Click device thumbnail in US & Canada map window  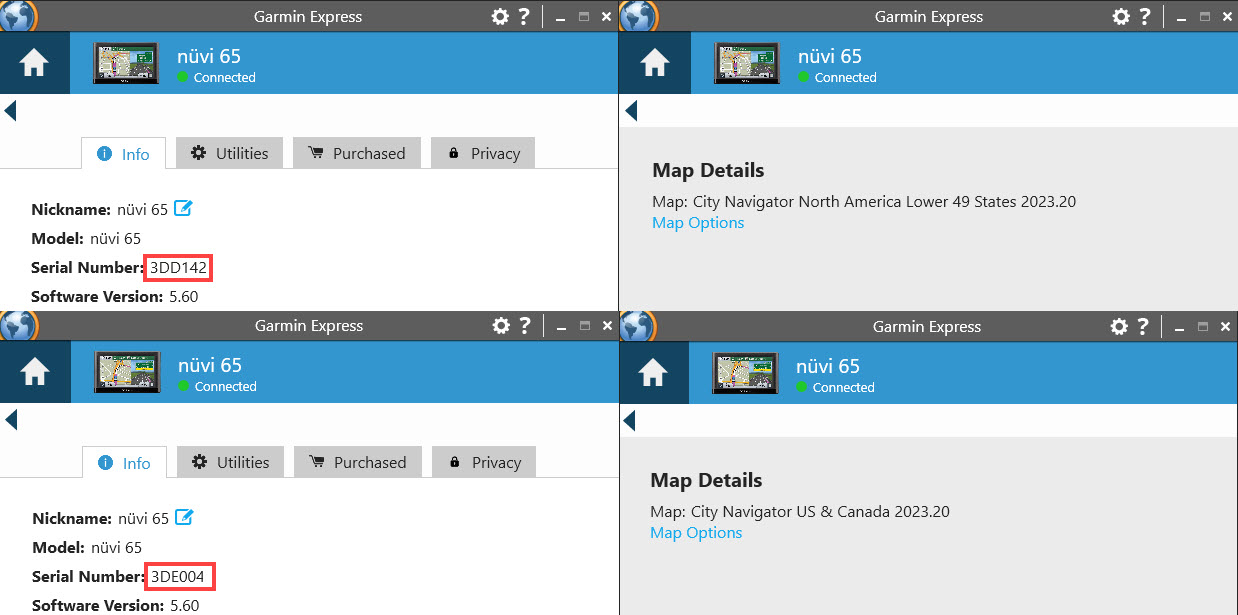[x=745, y=373]
